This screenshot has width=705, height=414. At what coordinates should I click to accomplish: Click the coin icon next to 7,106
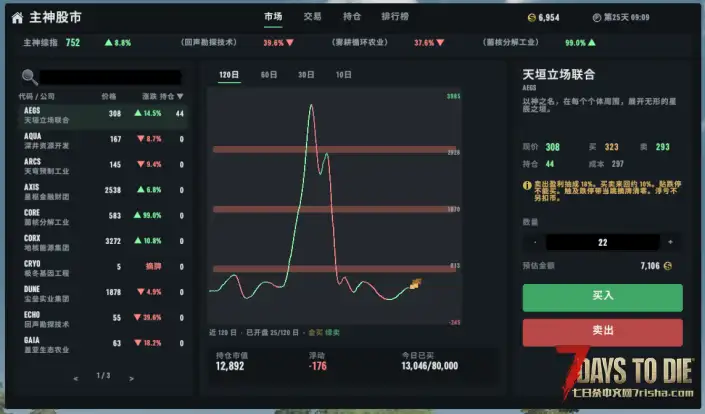point(668,266)
